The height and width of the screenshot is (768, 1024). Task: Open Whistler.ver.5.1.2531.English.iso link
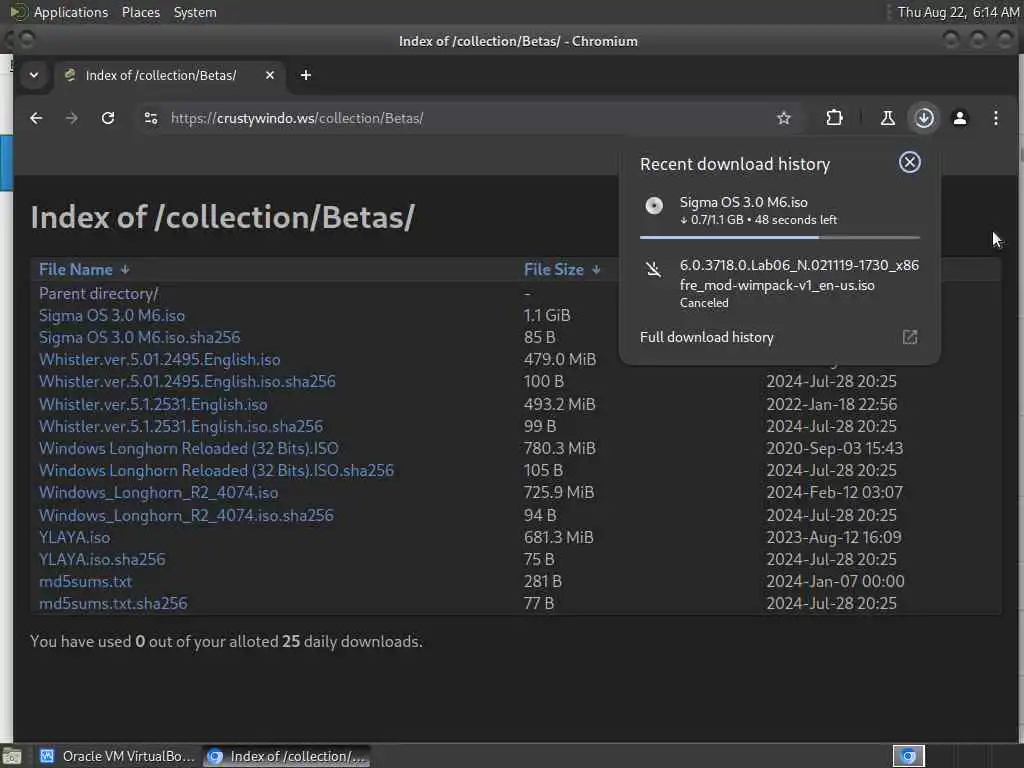[x=153, y=404]
